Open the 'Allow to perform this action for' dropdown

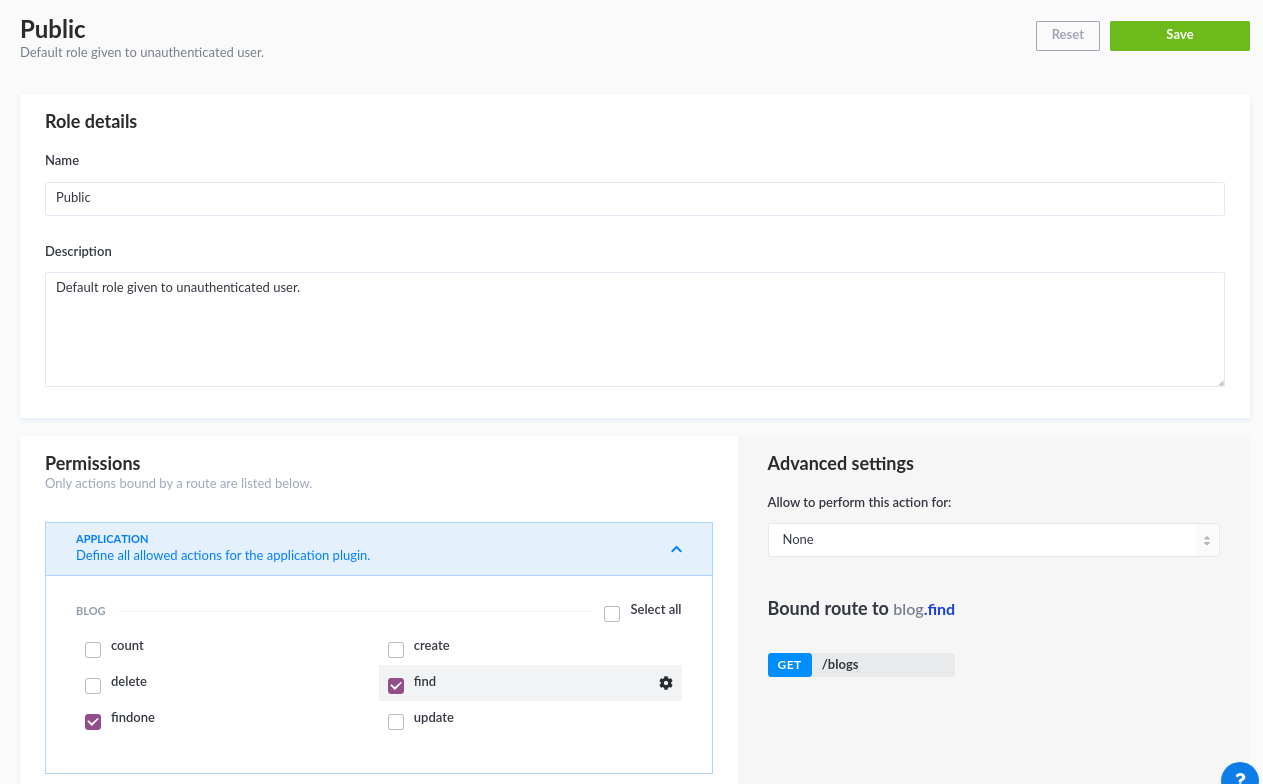993,540
